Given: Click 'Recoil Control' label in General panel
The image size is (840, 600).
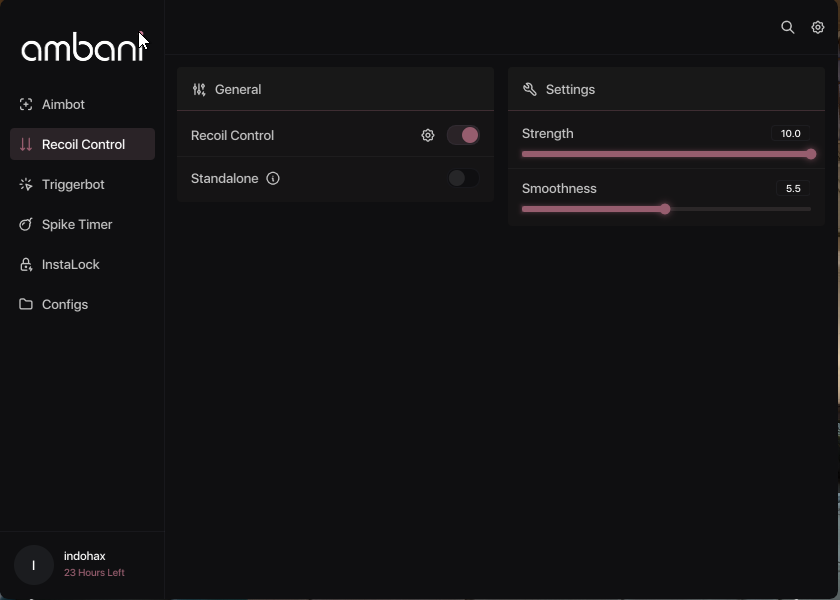Looking at the screenshot, I should [232, 136].
